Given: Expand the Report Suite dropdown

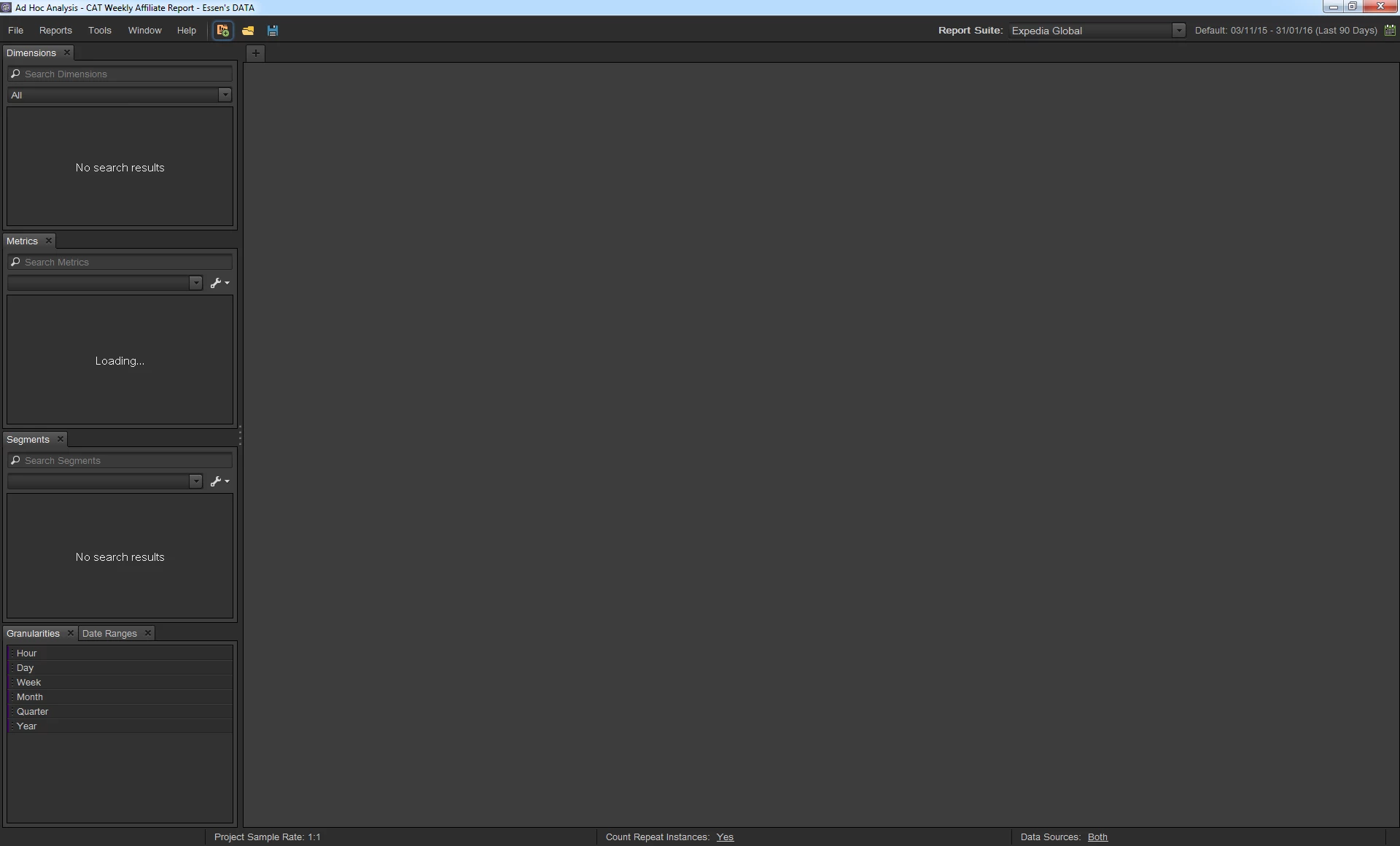Looking at the screenshot, I should pos(1178,31).
